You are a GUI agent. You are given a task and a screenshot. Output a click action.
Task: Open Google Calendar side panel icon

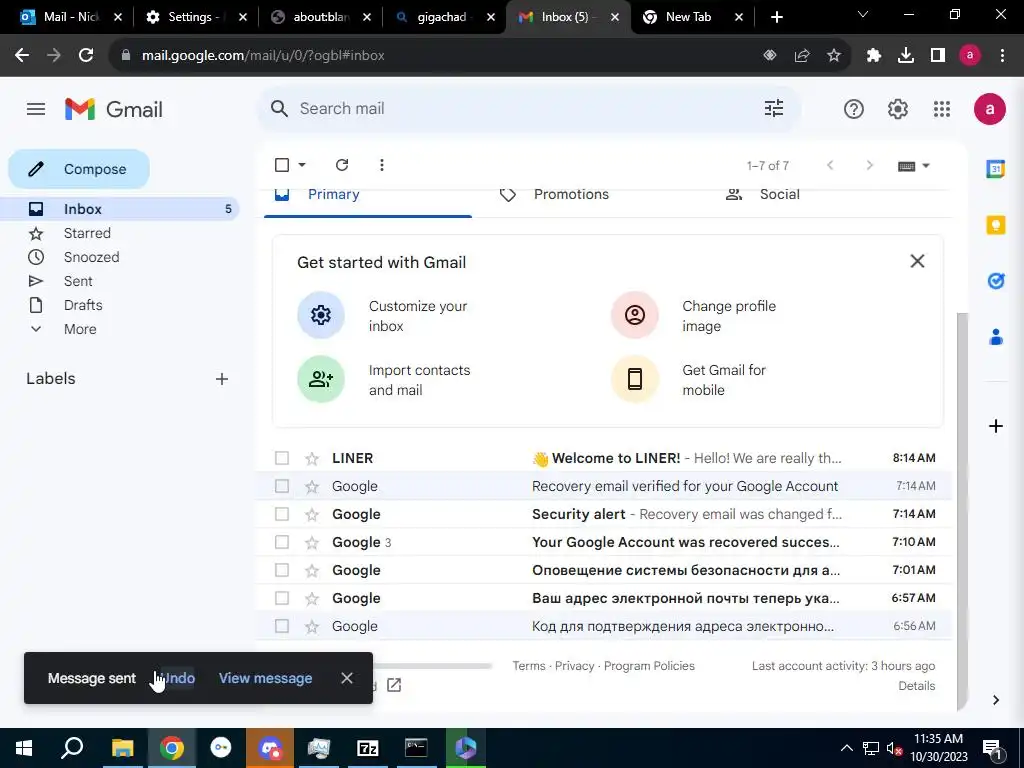(x=995, y=169)
